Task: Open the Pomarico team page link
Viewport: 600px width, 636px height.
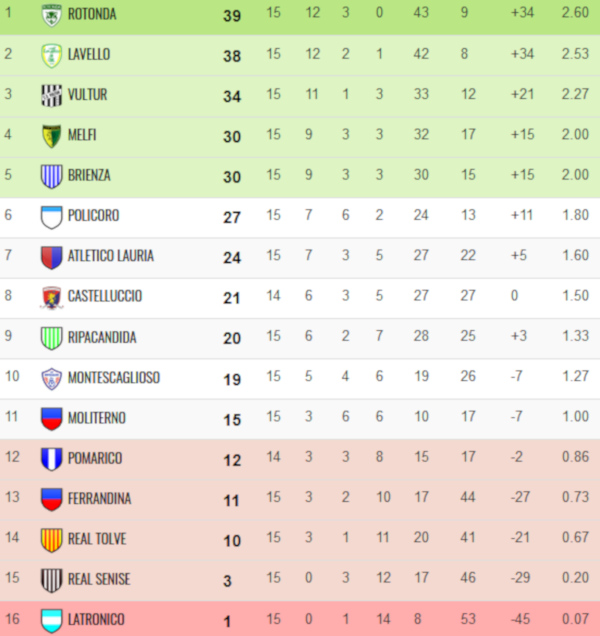Action: pos(95,458)
